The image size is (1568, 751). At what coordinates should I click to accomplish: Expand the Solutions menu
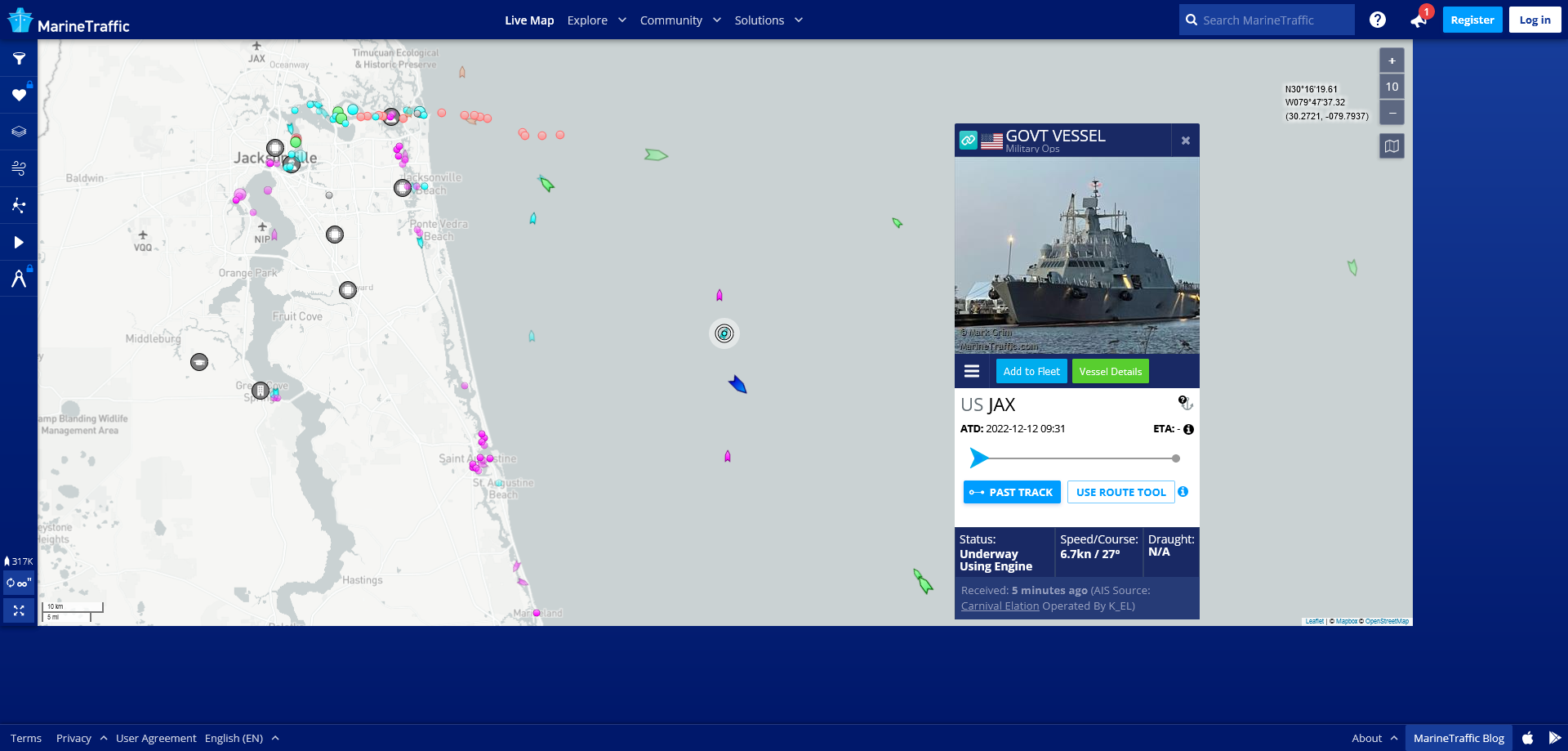coord(768,20)
